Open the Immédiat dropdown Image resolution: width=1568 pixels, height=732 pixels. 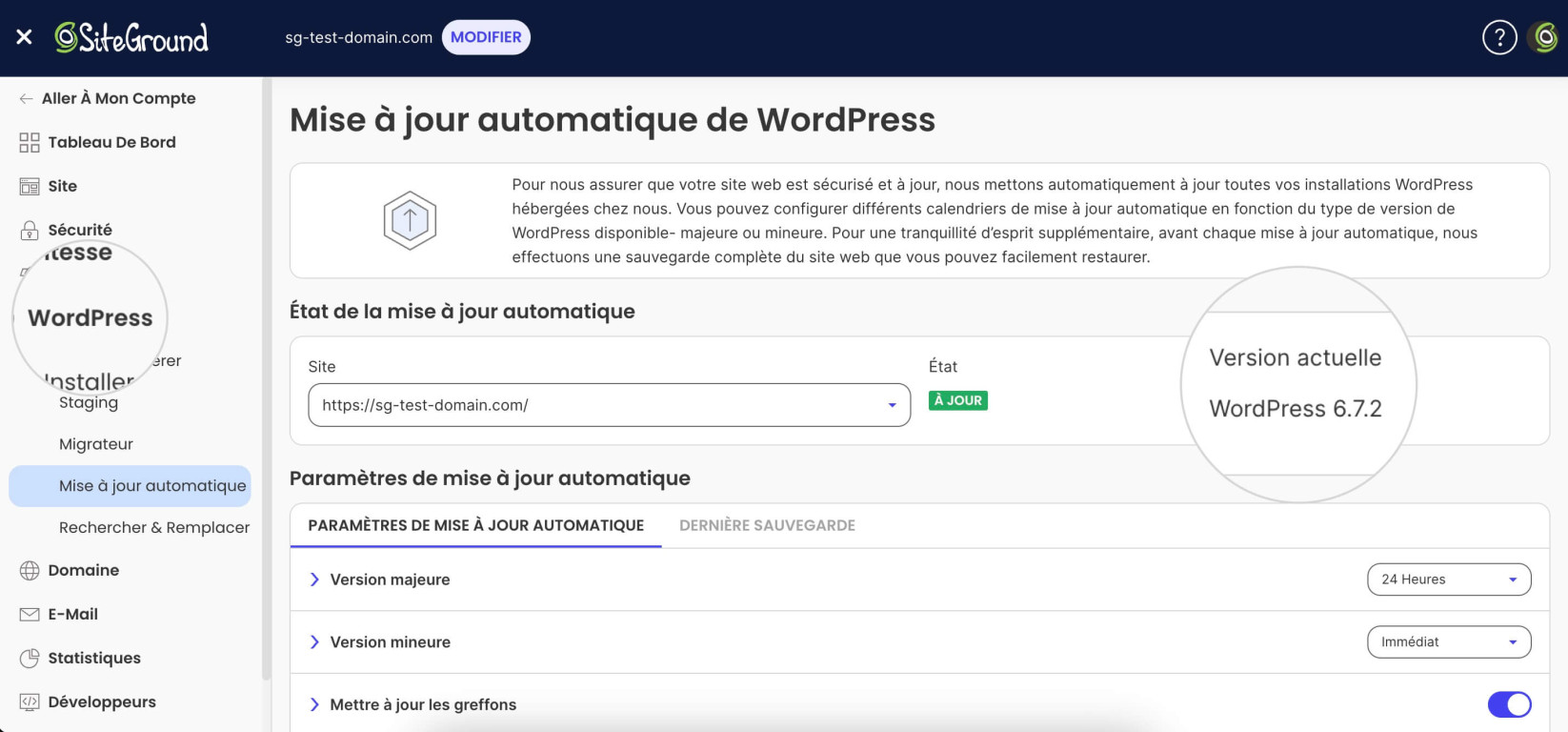1449,642
